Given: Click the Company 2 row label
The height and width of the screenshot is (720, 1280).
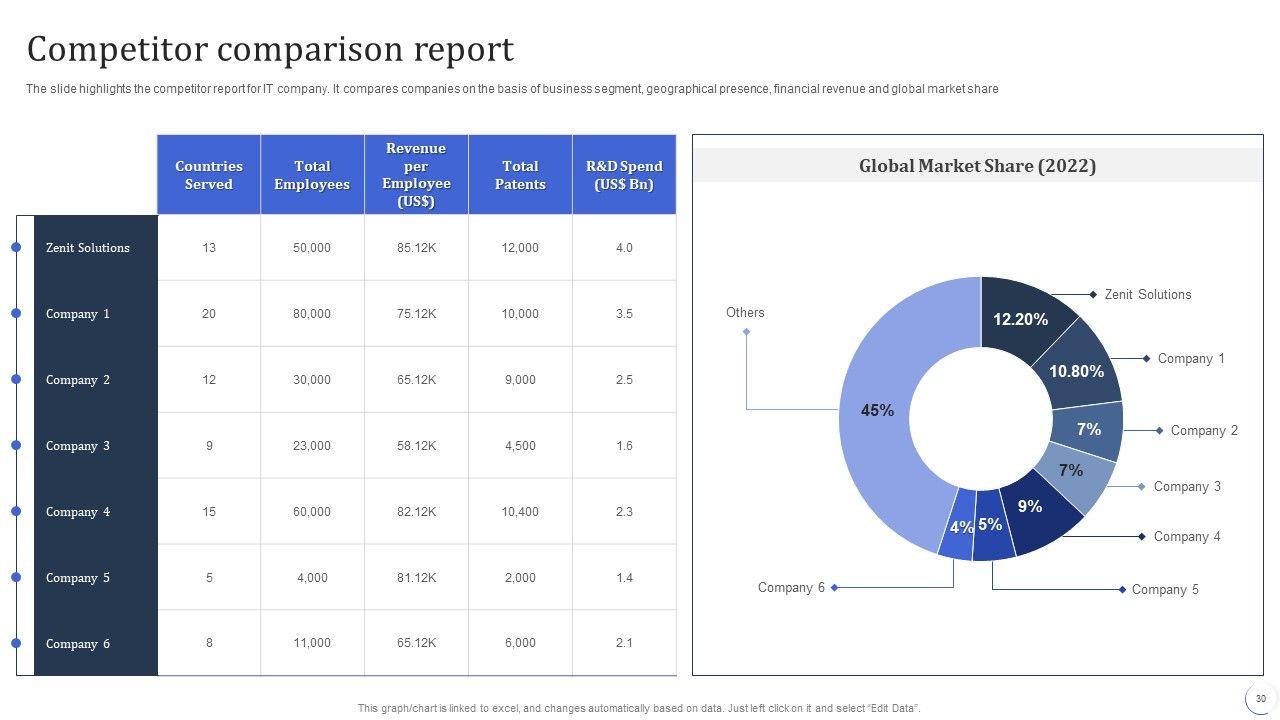Looking at the screenshot, I should [x=78, y=380].
